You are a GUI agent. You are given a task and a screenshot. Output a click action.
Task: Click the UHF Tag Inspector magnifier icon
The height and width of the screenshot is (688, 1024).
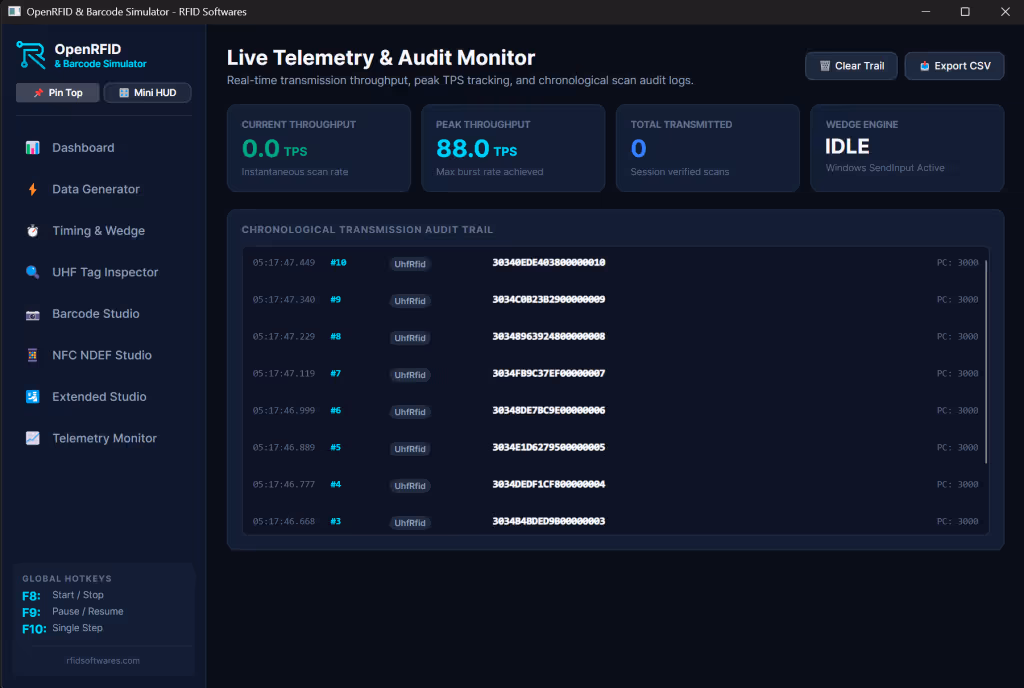tap(33, 272)
